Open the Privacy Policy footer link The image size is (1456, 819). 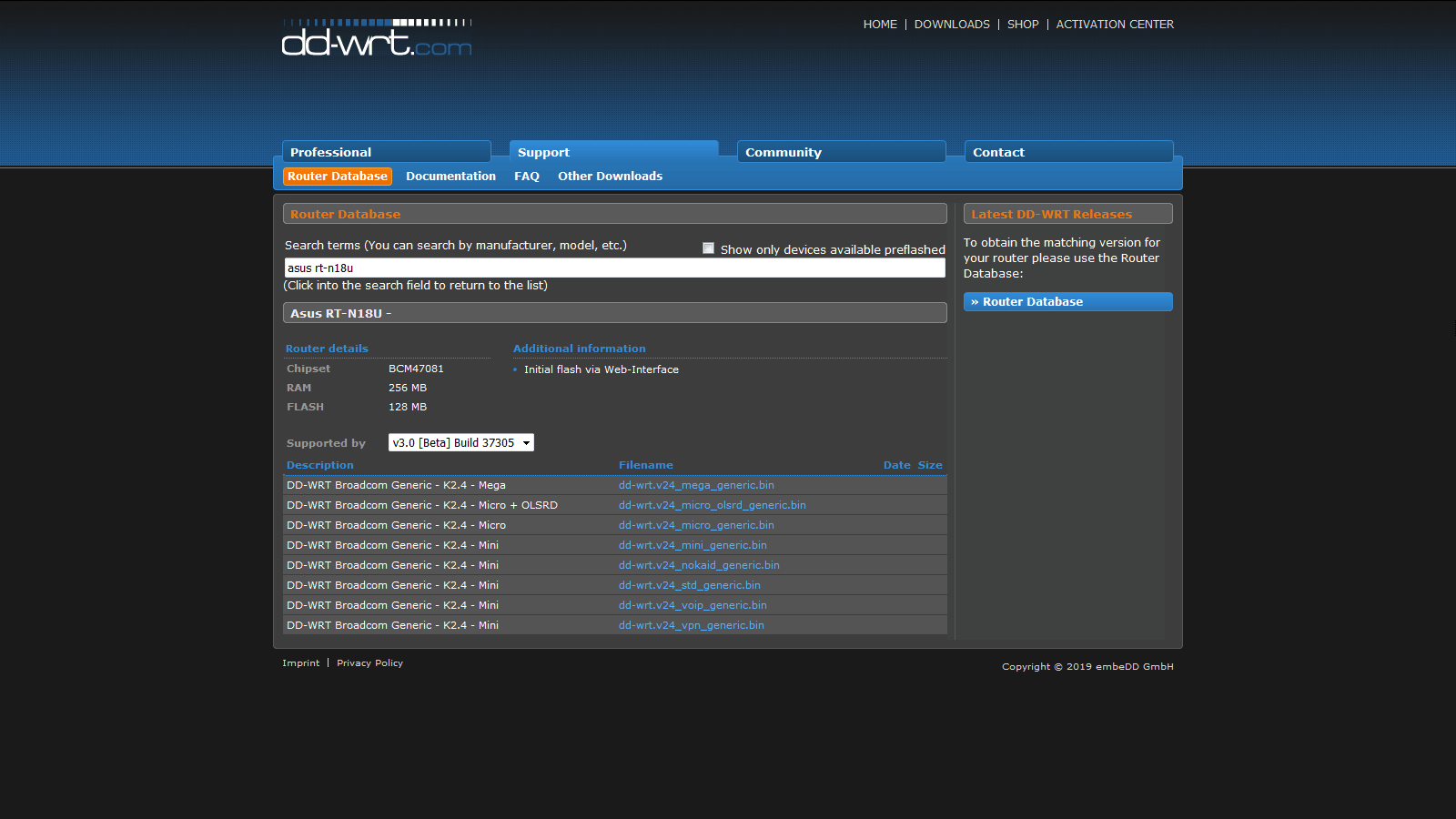pos(369,663)
